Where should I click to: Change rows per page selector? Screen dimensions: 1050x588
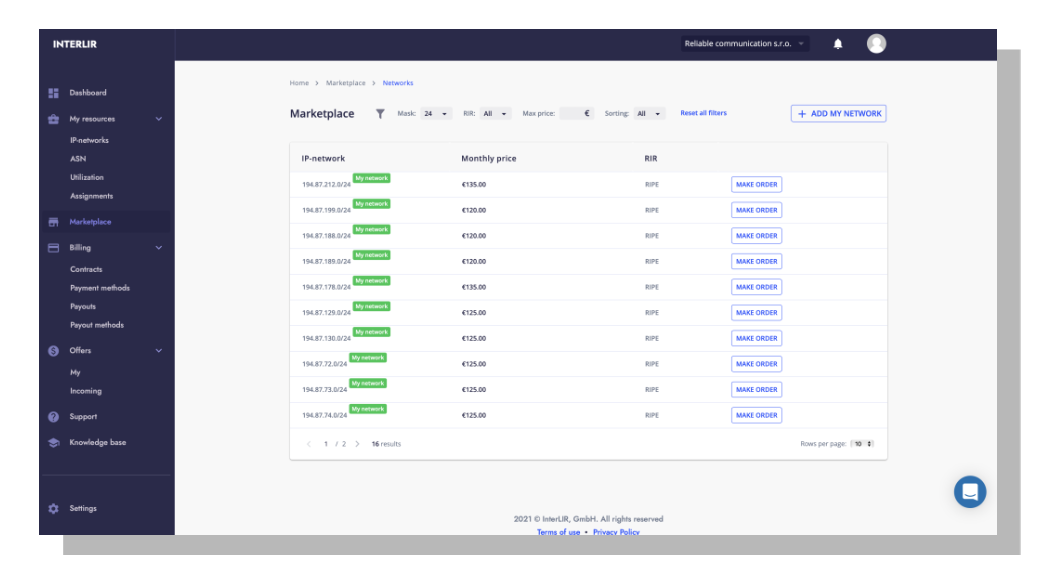pyautogui.click(x=862, y=444)
